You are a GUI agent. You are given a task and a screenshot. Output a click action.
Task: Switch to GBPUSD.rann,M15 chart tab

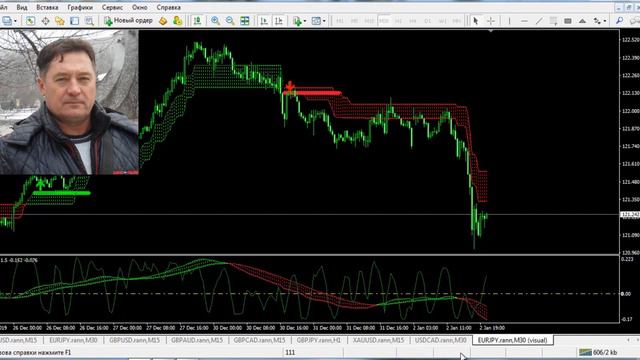pos(134,340)
